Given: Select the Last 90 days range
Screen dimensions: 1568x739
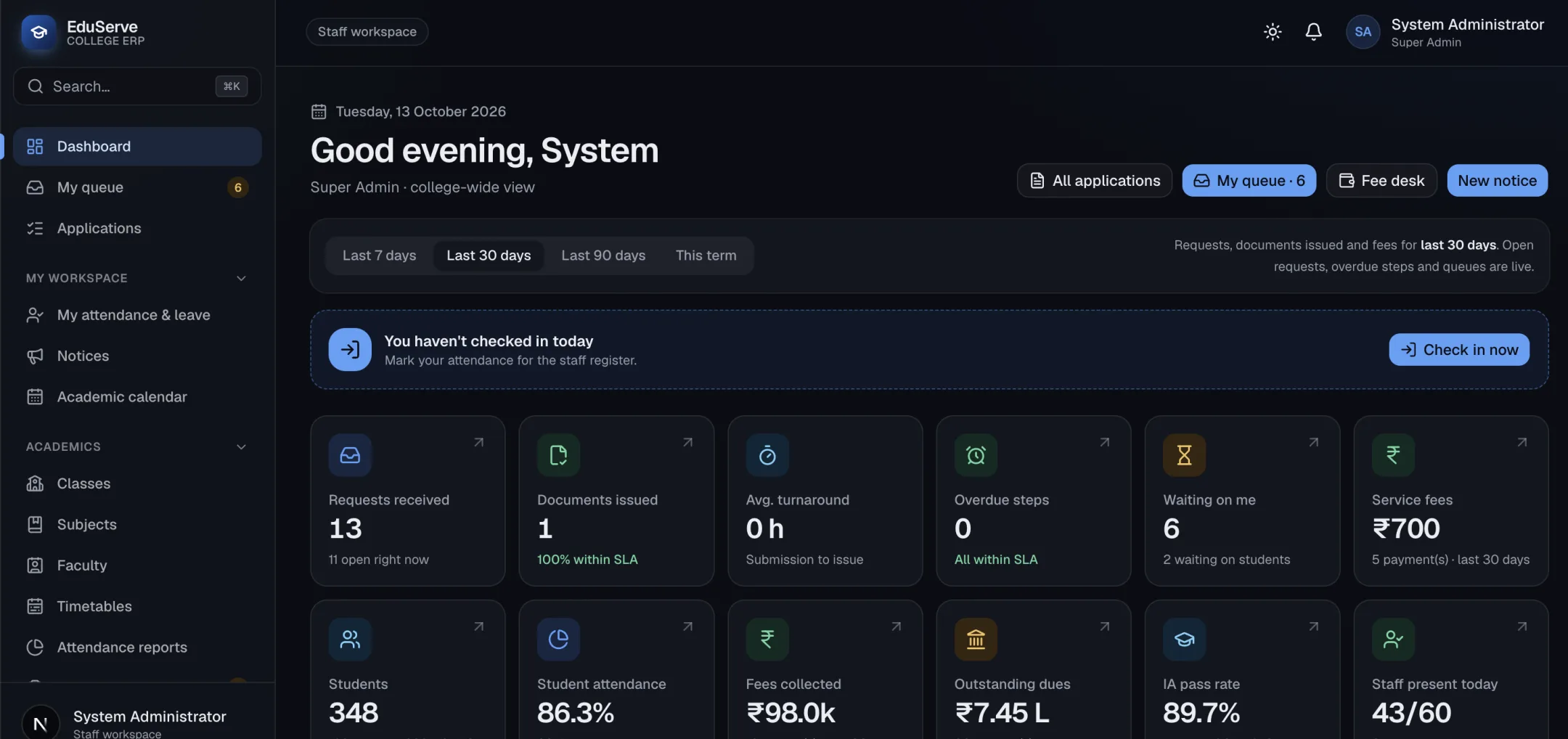Looking at the screenshot, I should point(603,256).
